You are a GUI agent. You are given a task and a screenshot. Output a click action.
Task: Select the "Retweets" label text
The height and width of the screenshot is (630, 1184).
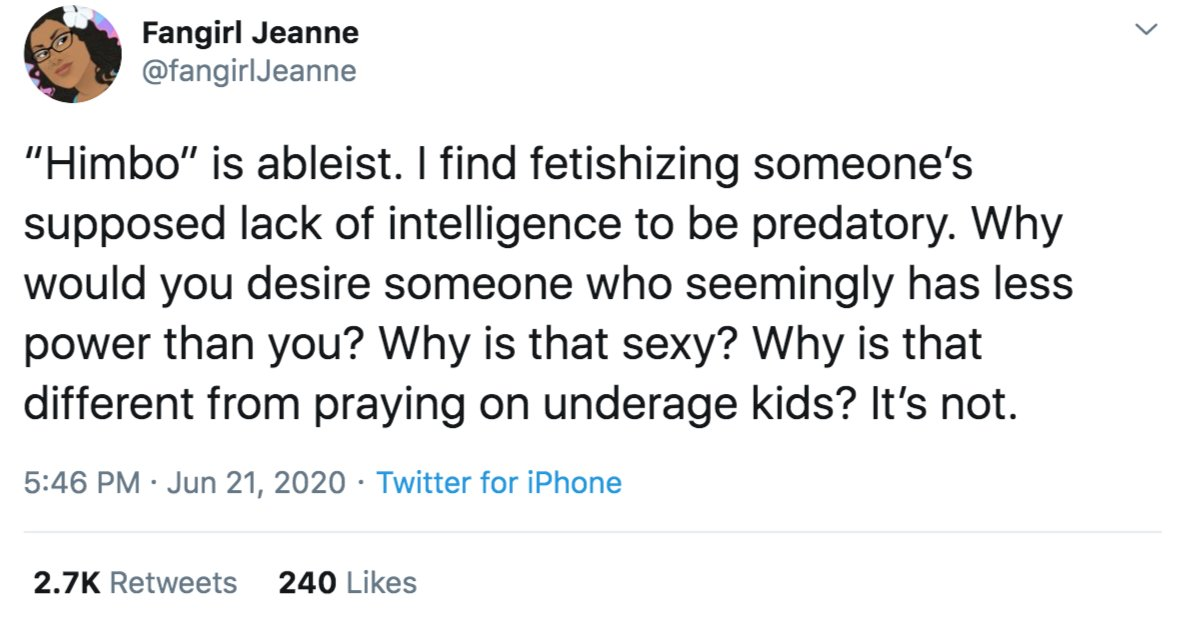click(174, 582)
